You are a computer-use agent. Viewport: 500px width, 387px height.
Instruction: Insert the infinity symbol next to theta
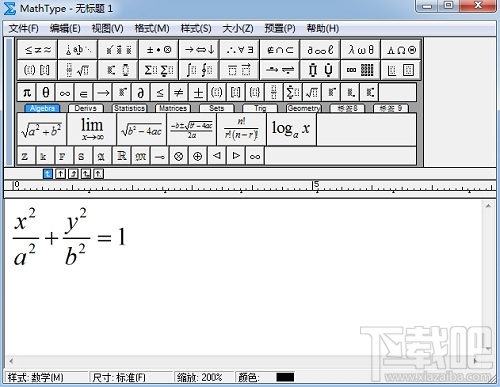coord(65,92)
